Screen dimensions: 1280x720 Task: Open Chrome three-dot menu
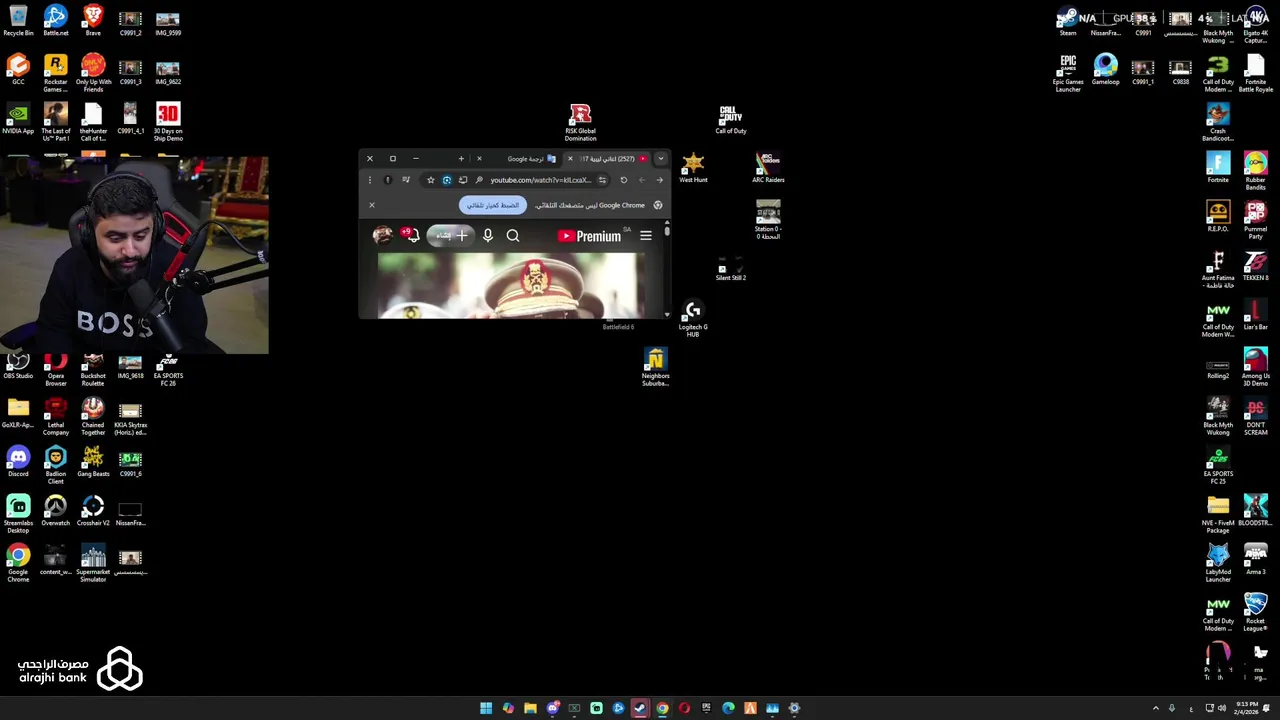370,180
